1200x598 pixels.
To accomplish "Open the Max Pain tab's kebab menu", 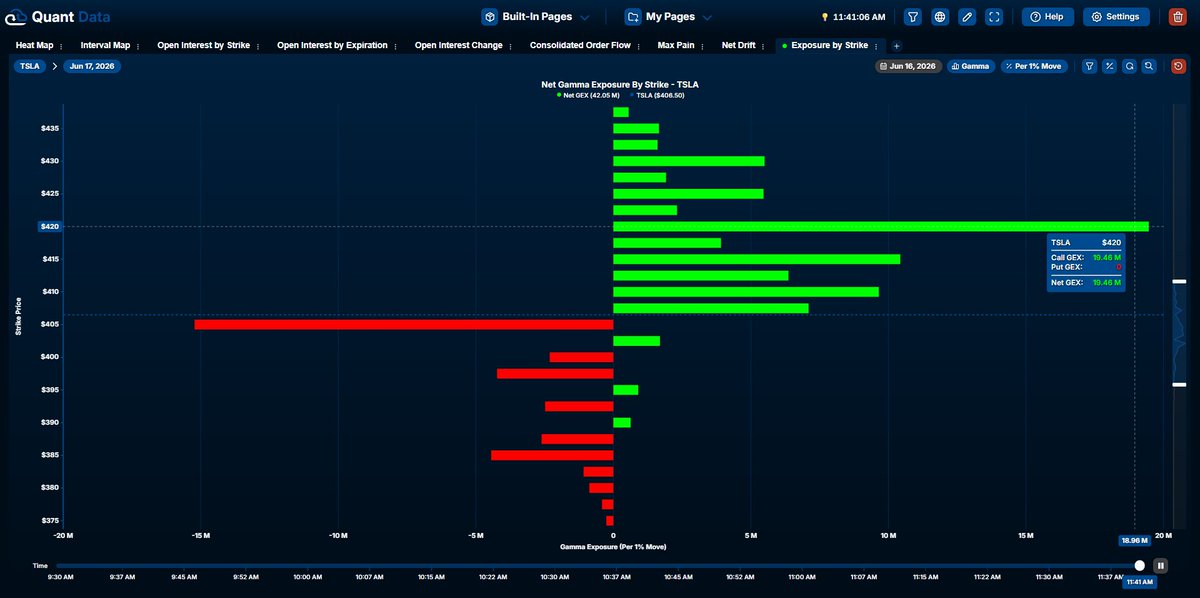I will 704,46.
